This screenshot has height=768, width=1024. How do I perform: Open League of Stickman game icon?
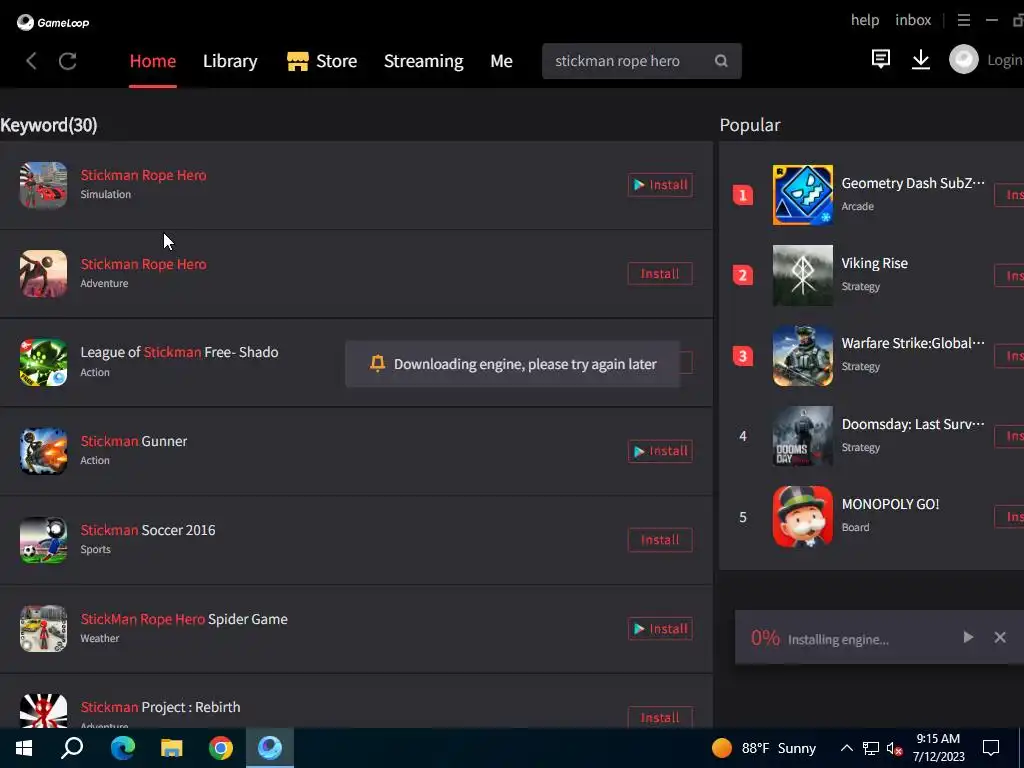pos(43,362)
